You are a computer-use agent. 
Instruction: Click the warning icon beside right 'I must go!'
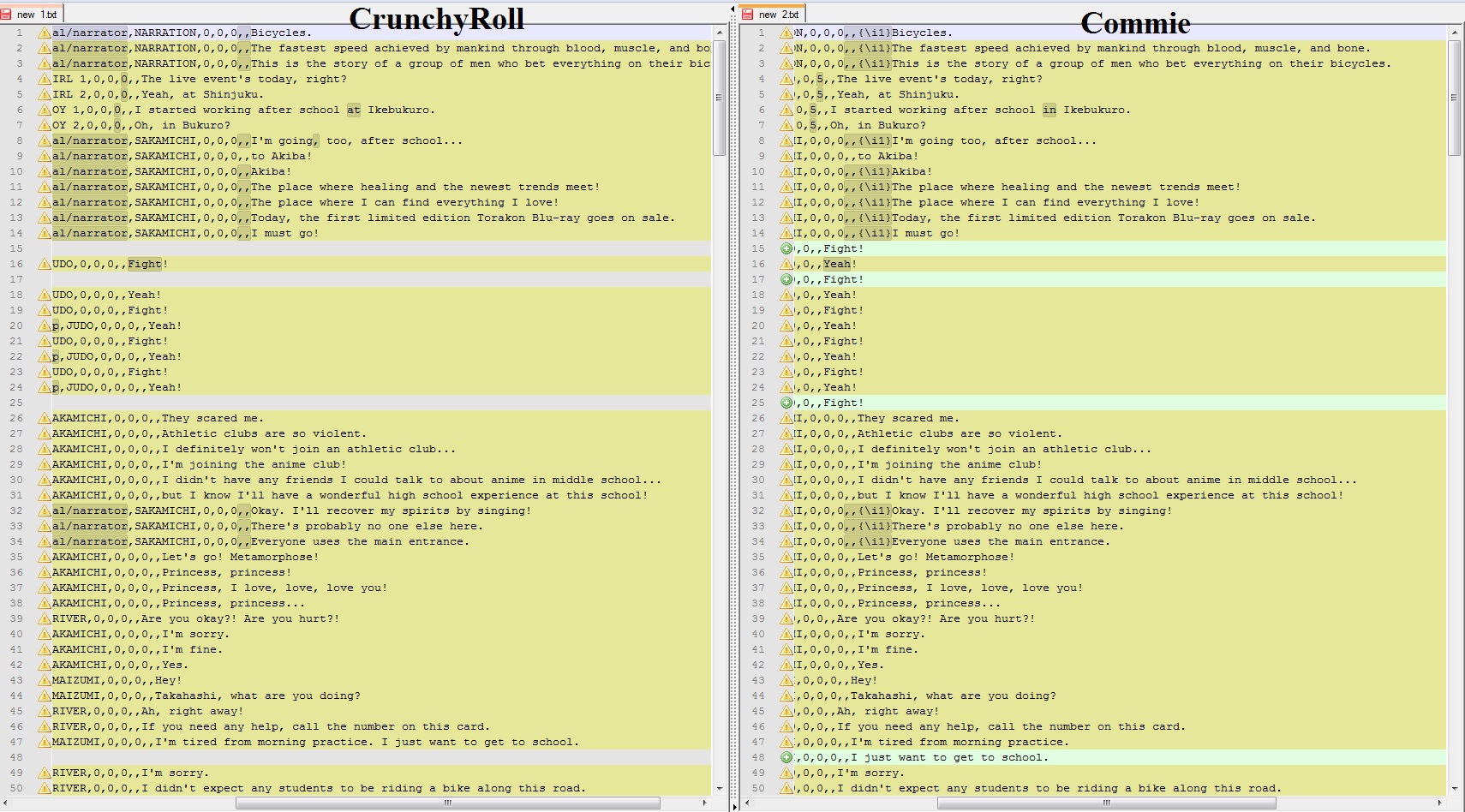click(x=786, y=233)
